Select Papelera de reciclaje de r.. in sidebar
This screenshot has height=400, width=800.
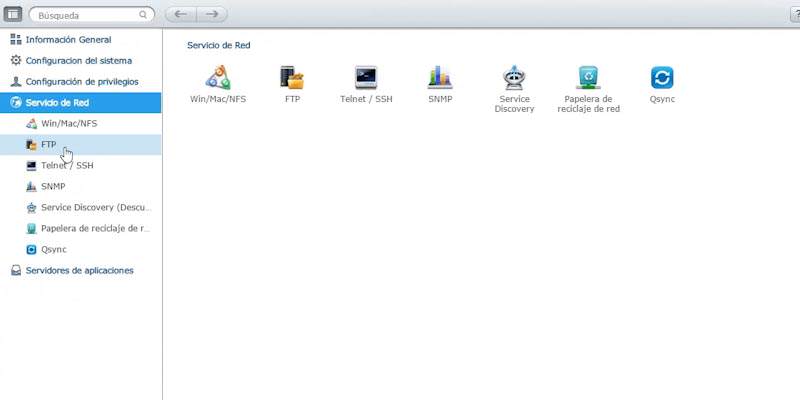[81, 229]
